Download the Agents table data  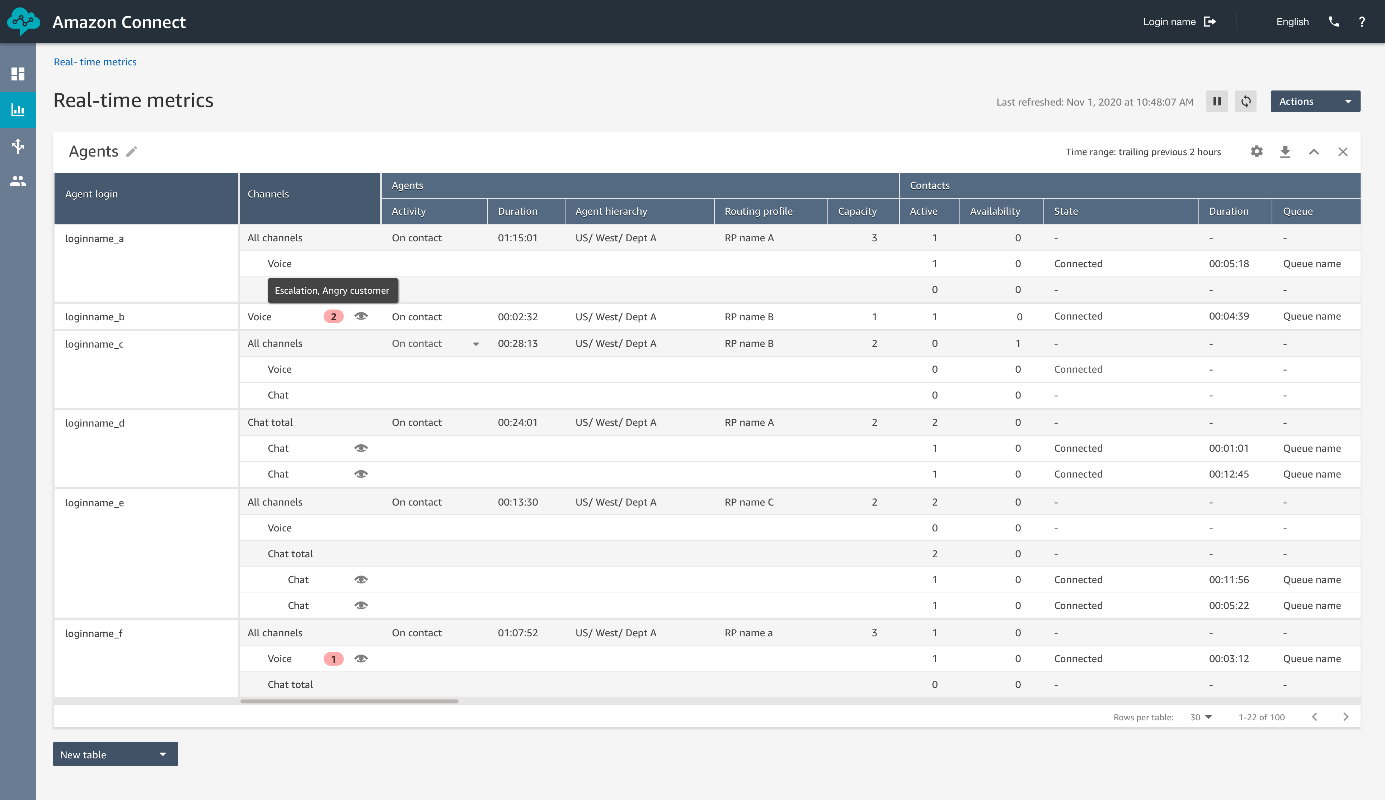coord(1286,152)
